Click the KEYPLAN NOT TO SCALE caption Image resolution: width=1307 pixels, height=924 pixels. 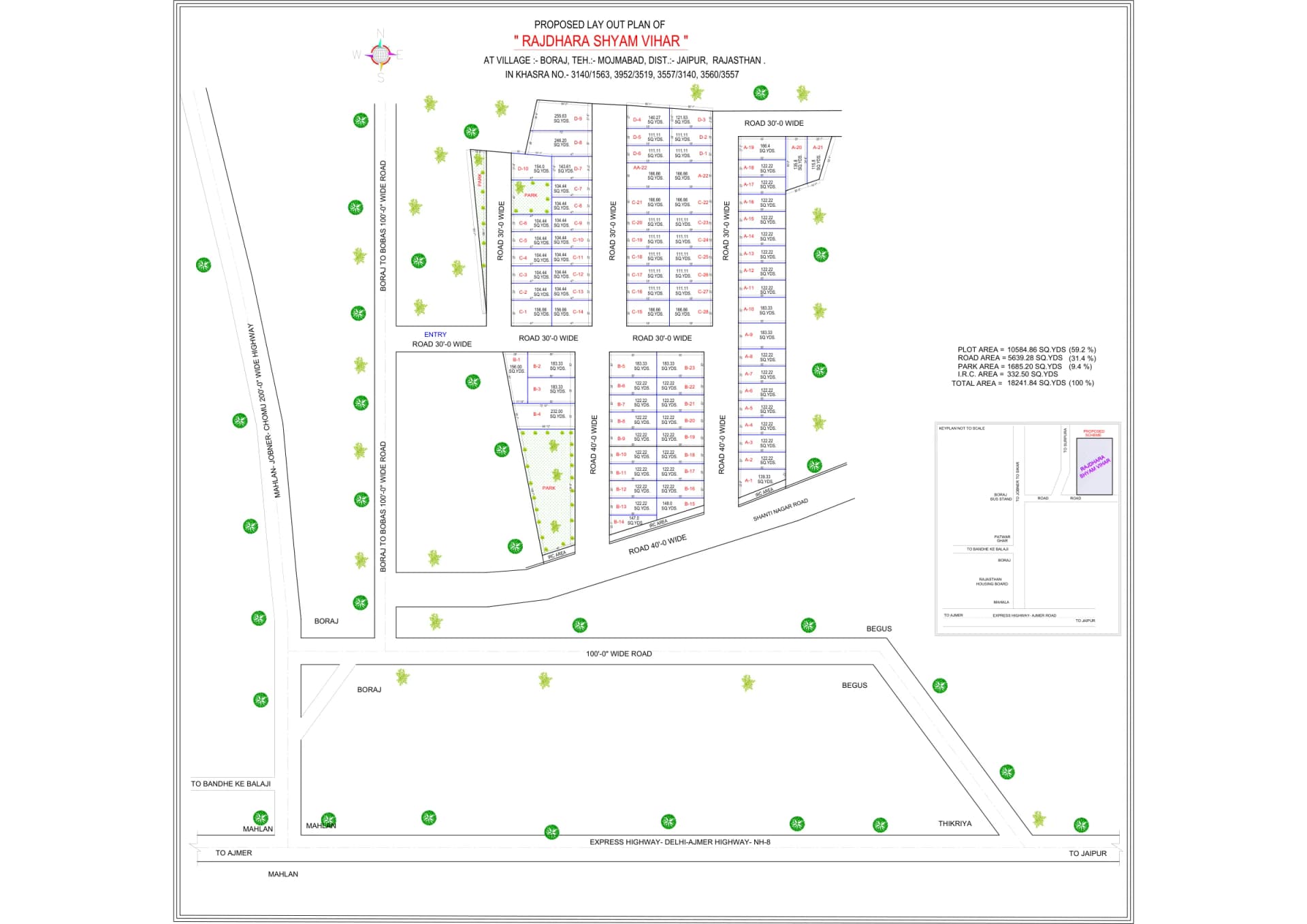click(962, 429)
